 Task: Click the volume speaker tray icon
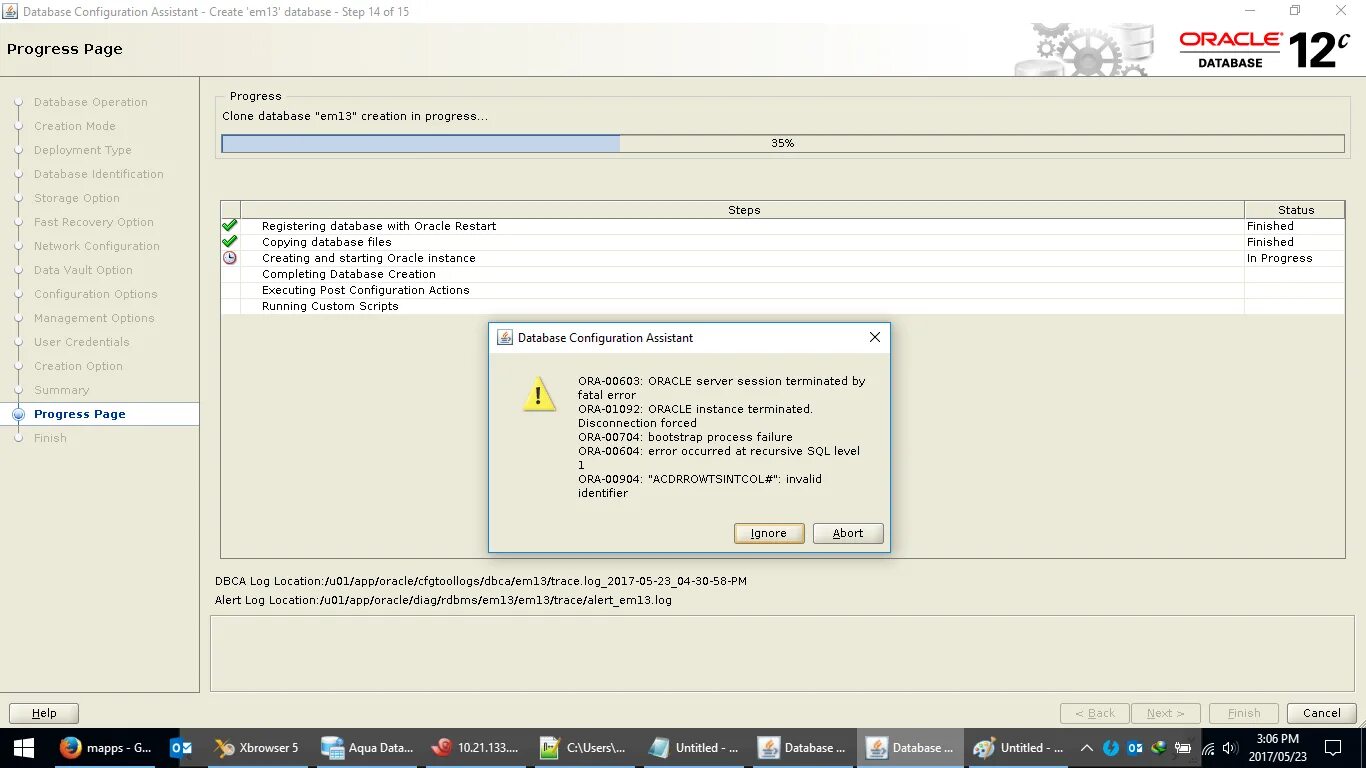pyautogui.click(x=1230, y=748)
